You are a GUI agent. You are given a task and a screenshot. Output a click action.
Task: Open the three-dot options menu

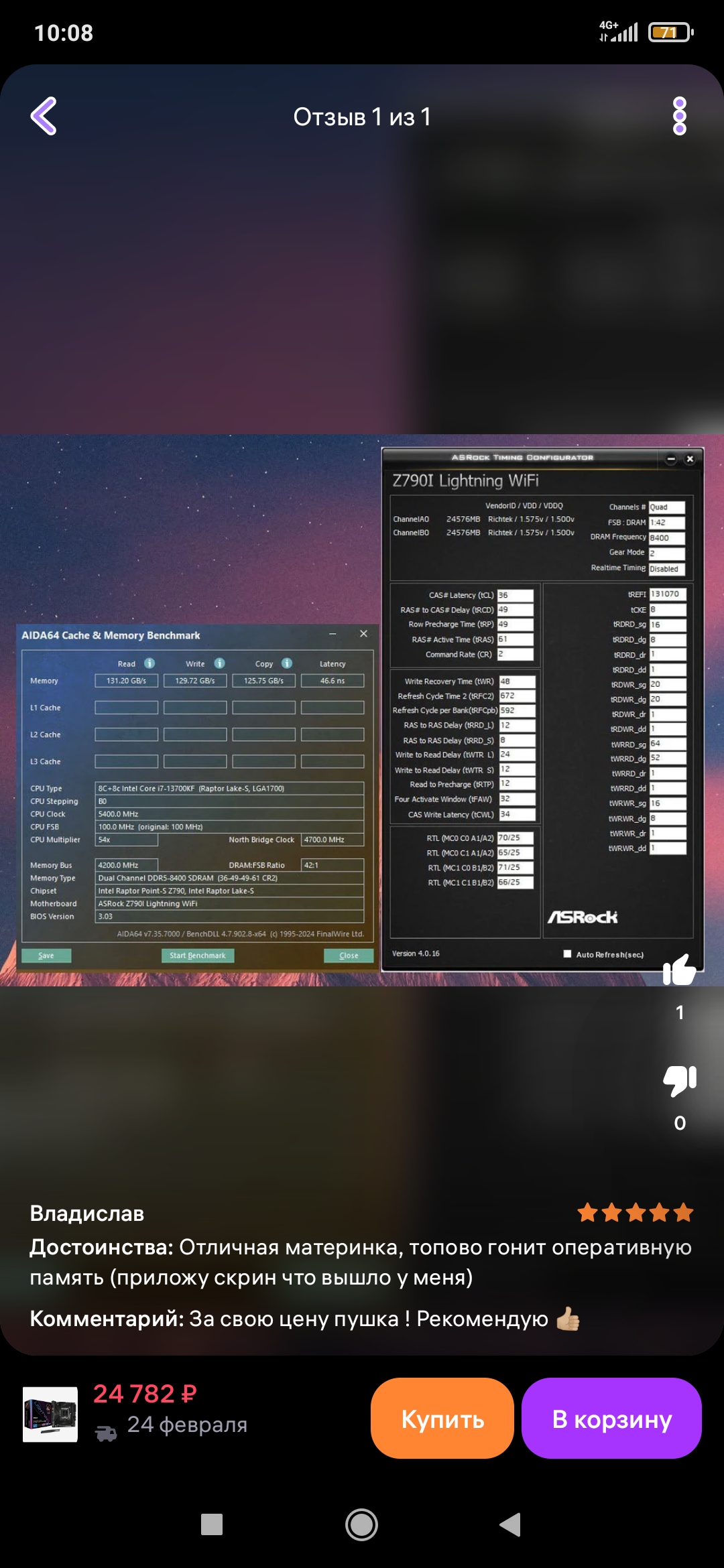pyautogui.click(x=680, y=116)
